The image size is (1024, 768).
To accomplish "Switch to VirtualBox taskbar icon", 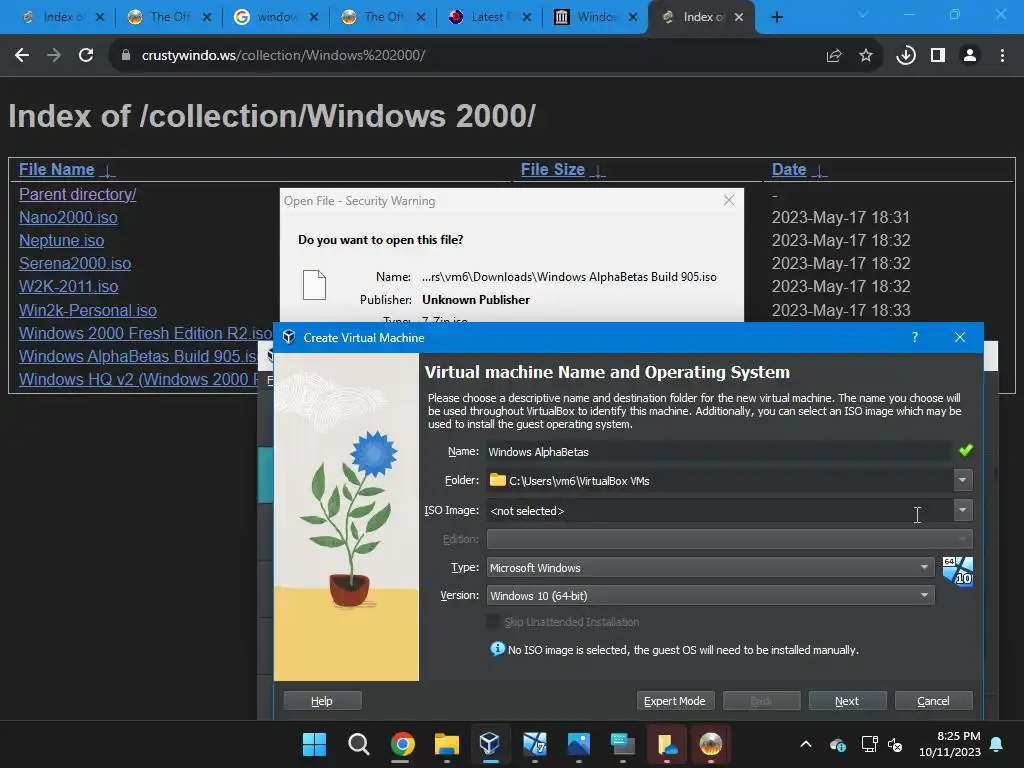I will pos(490,744).
